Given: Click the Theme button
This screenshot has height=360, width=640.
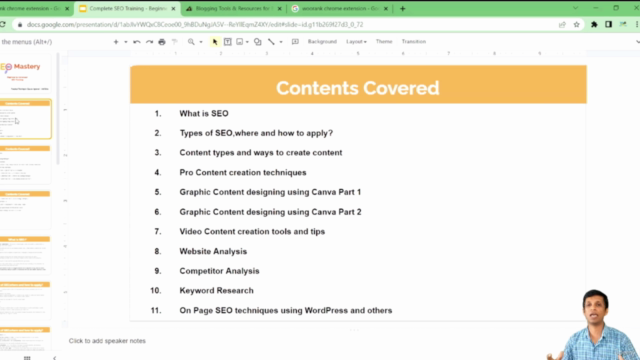Looking at the screenshot, I should click(384, 42).
